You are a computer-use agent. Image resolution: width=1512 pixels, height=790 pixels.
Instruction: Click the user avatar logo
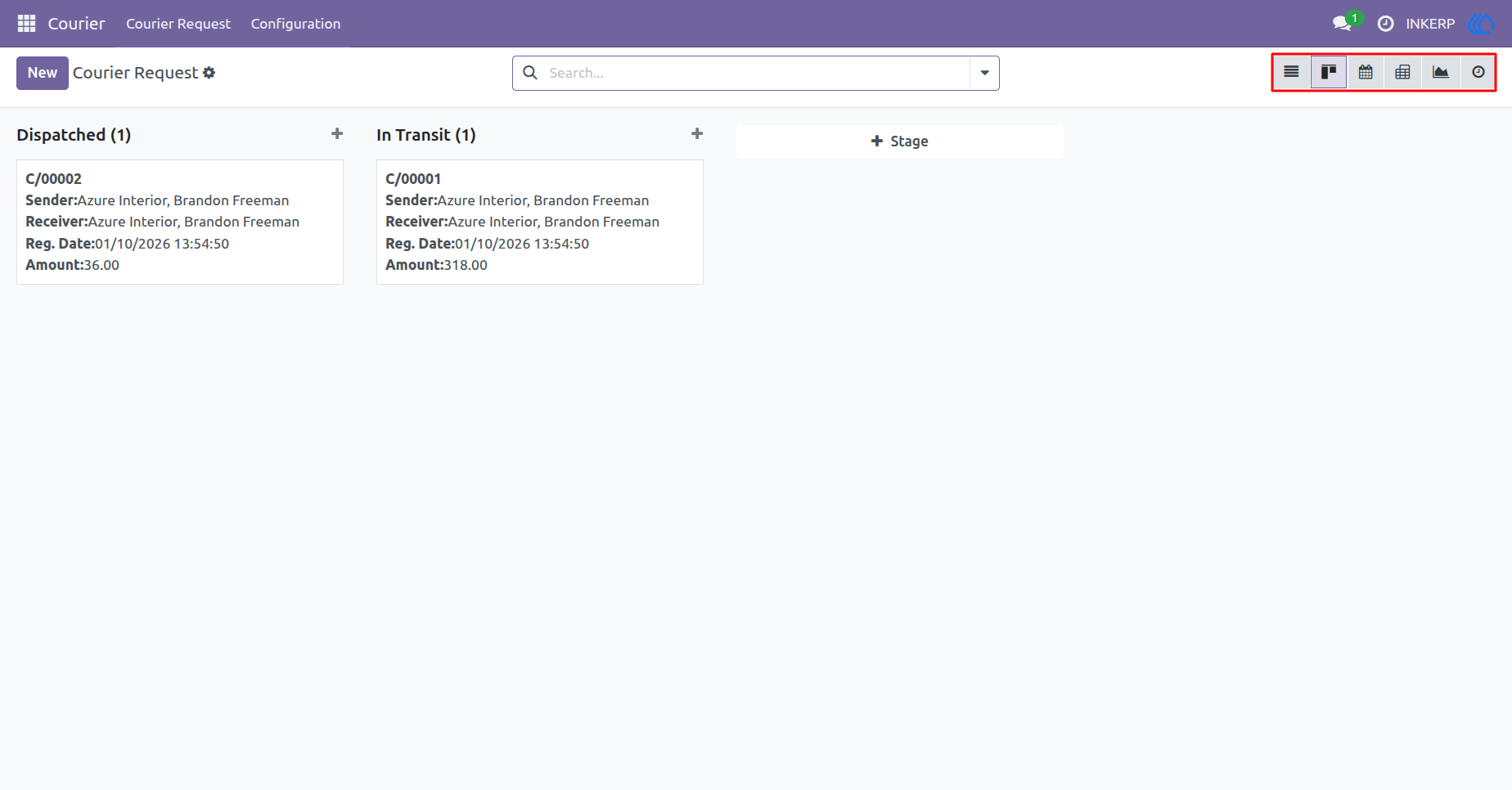click(x=1482, y=24)
